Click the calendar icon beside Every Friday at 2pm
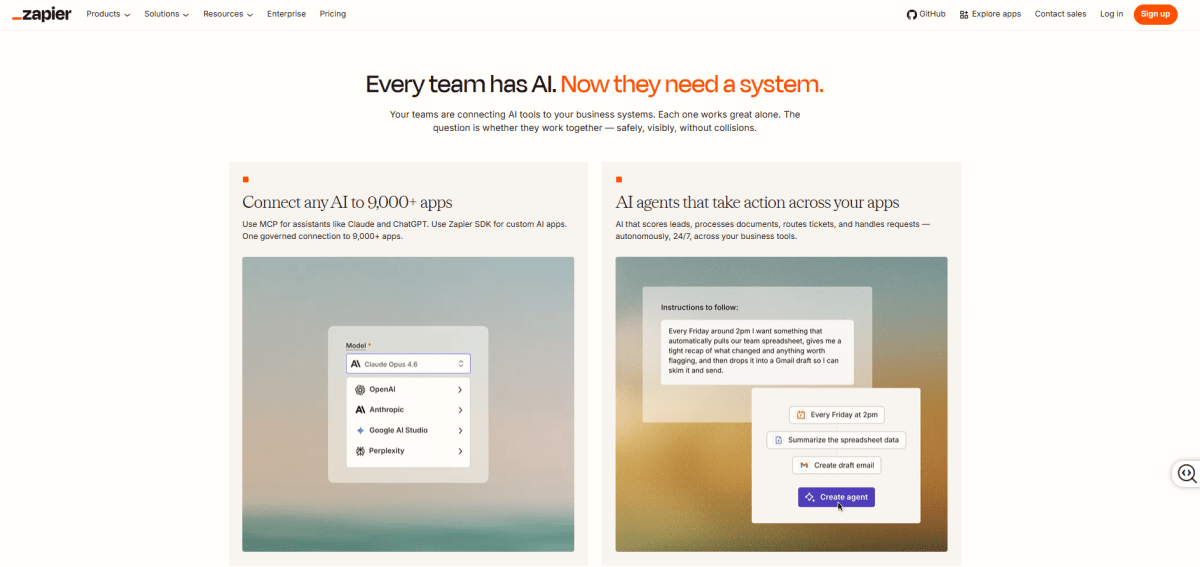Image resolution: width=1200 pixels, height=567 pixels. (x=801, y=414)
